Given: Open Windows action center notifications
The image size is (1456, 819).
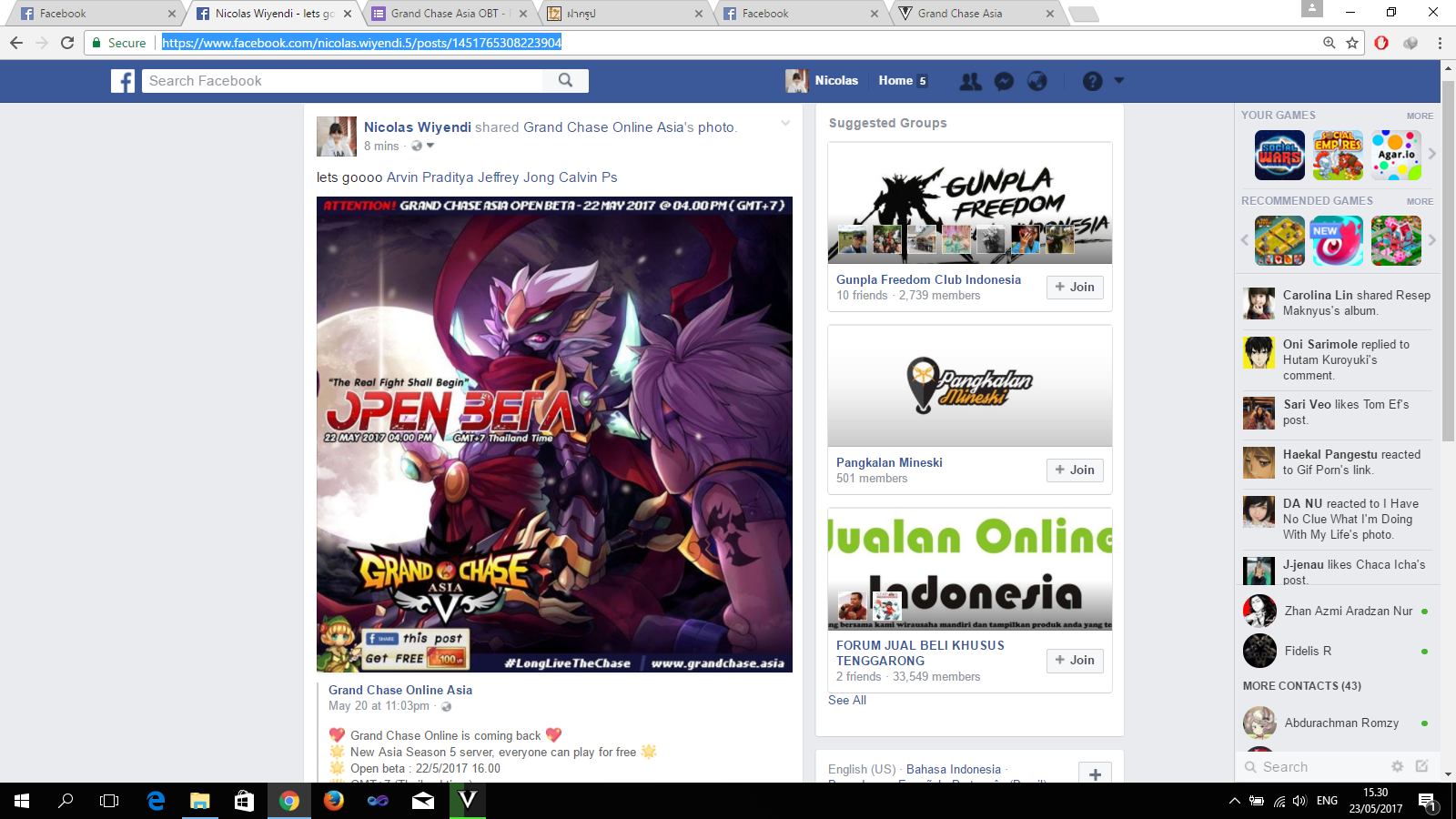Looking at the screenshot, I should tap(1427, 801).
